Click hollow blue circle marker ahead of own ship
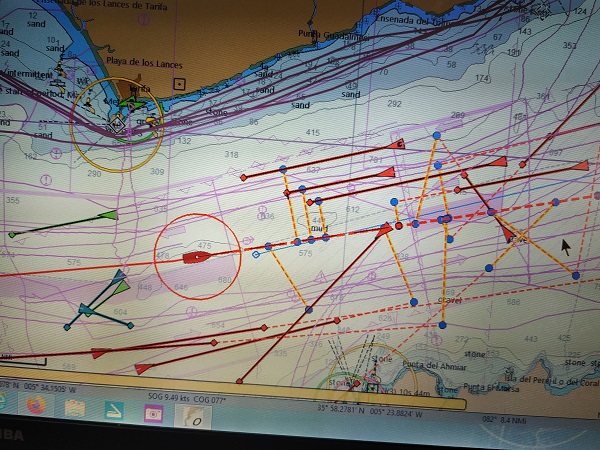This screenshot has width=600, height=450. coord(256,254)
